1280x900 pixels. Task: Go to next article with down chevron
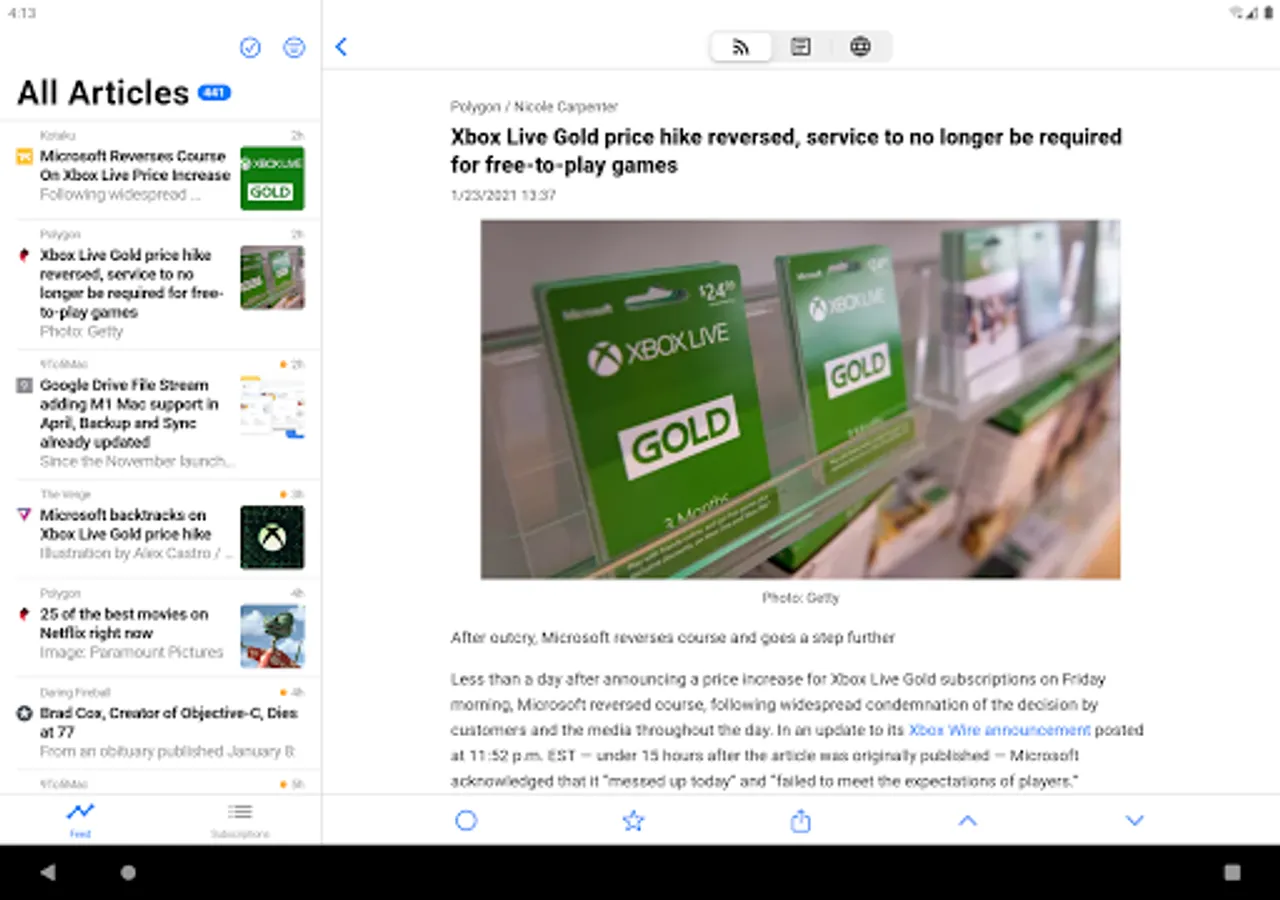point(1134,820)
